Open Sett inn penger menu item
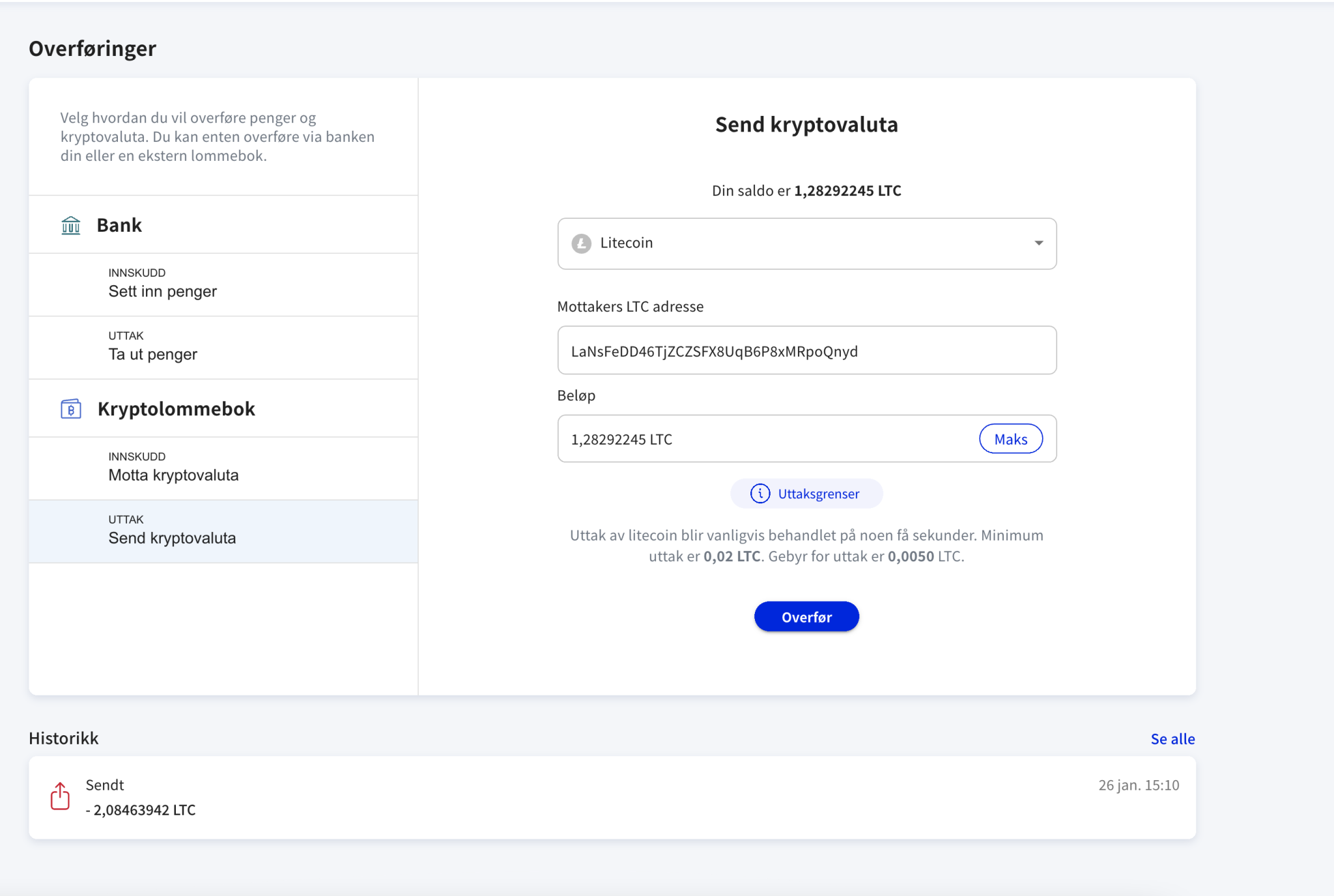Image resolution: width=1334 pixels, height=896 pixels. coord(163,284)
